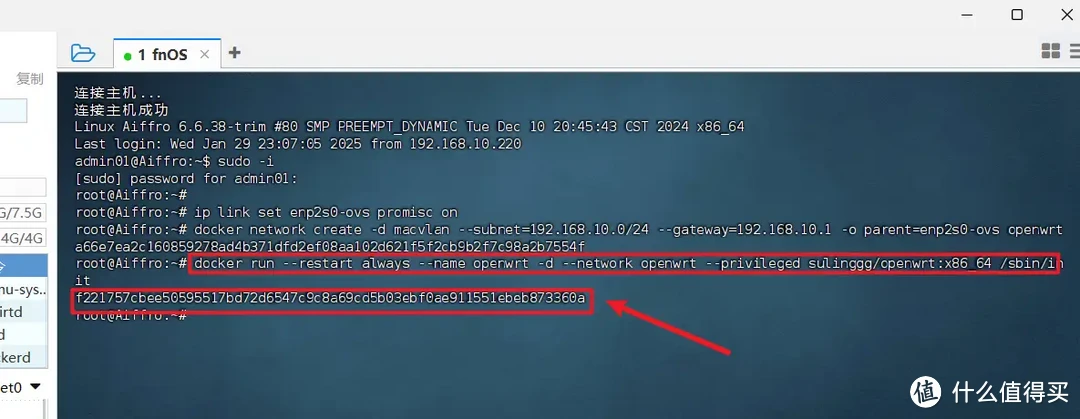Open the grid layout view icon
Image resolution: width=1080 pixels, height=419 pixels.
click(x=1050, y=51)
